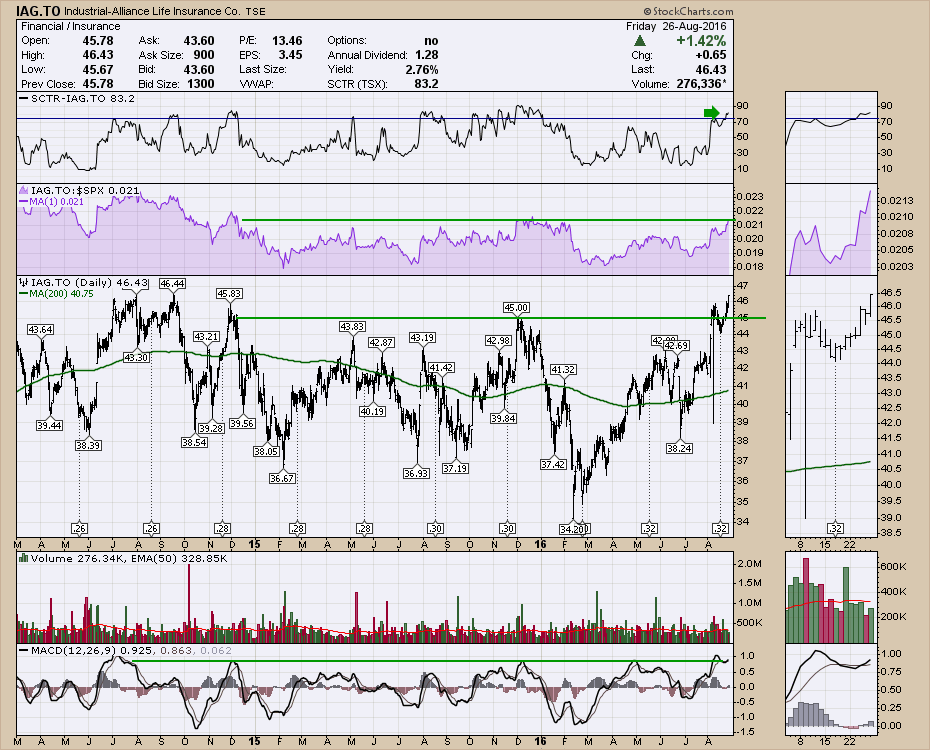Viewport: 930px width, 750px height.
Task: Click the 43.83 peak price label
Action: click(352, 326)
